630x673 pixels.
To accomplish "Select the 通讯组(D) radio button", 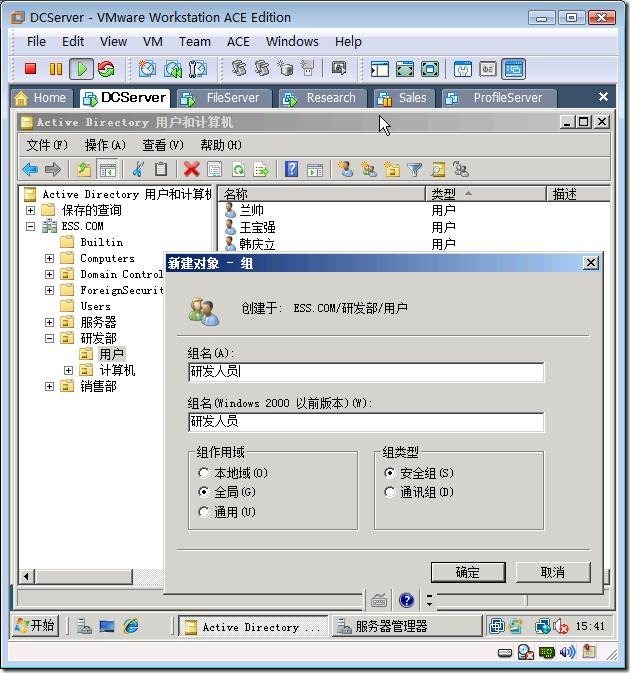I will (x=390, y=492).
